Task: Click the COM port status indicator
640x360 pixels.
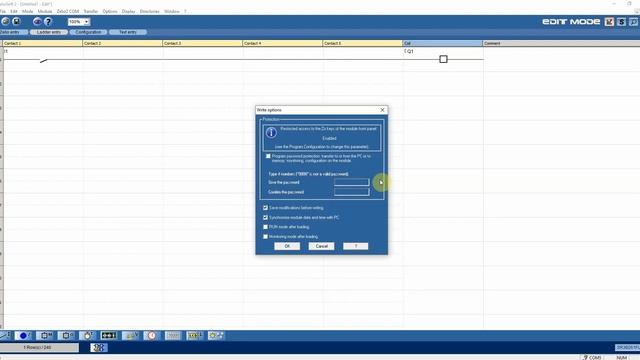Action: tap(592, 357)
